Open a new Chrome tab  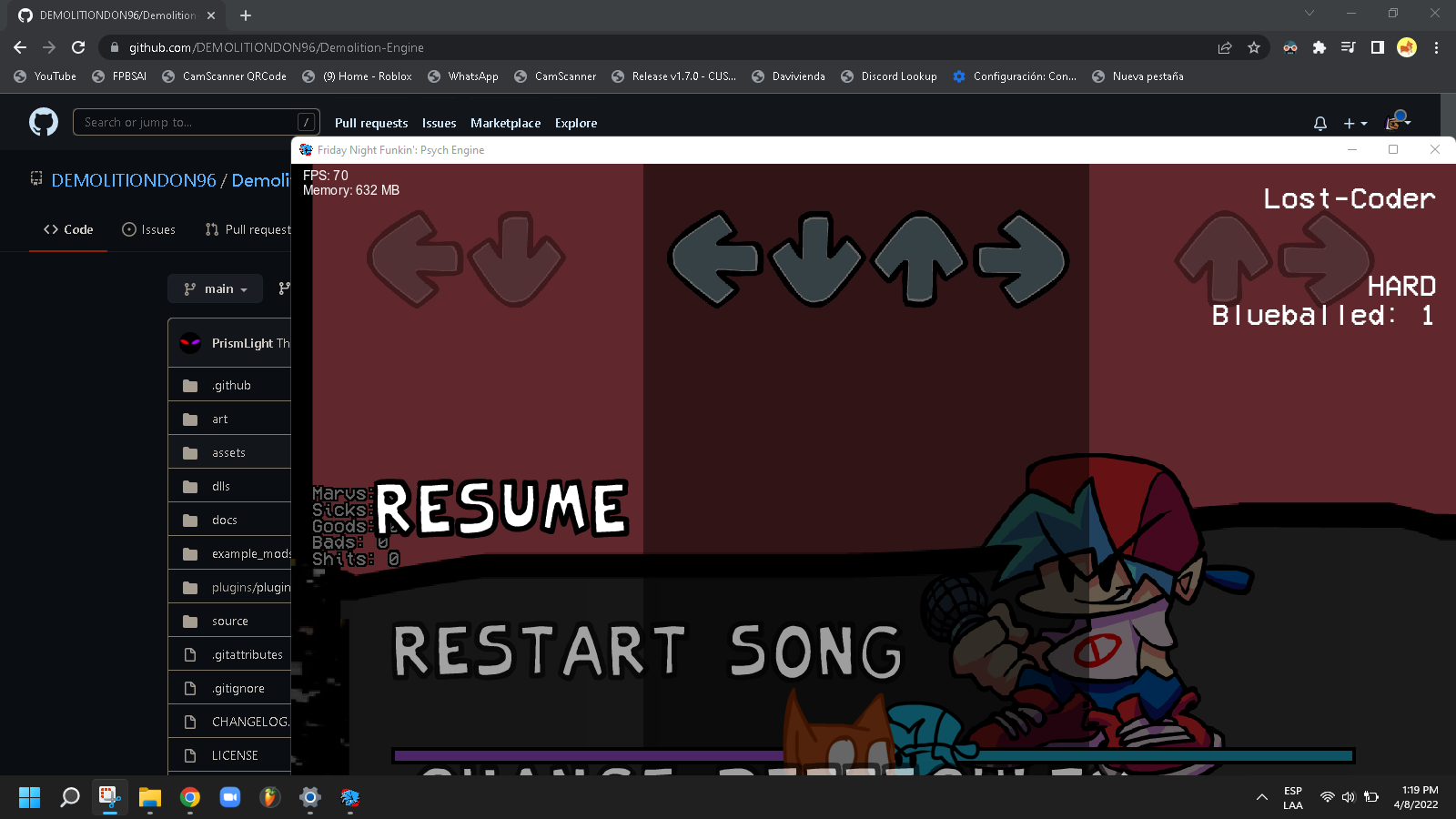[246, 15]
